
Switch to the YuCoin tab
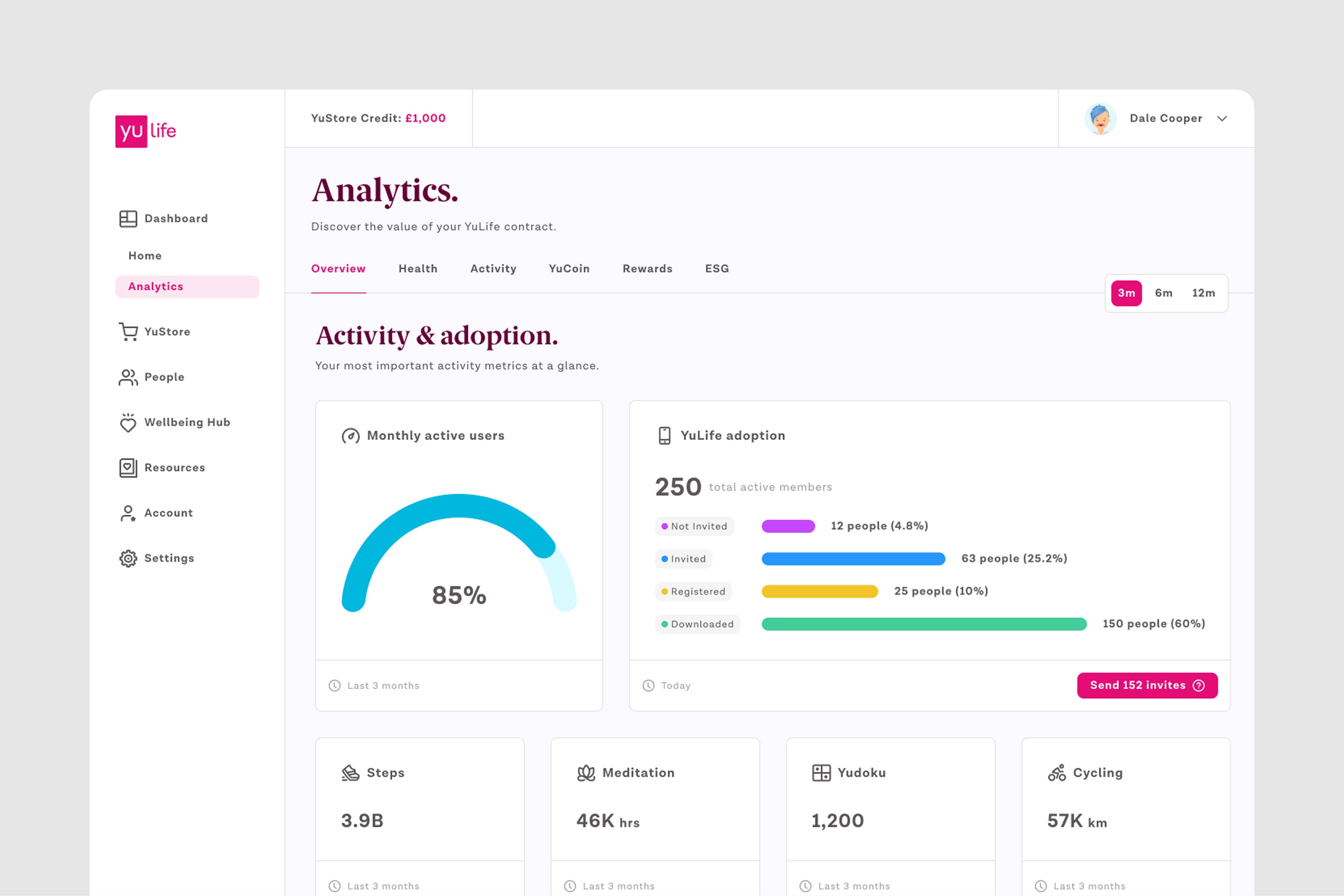[x=569, y=269]
